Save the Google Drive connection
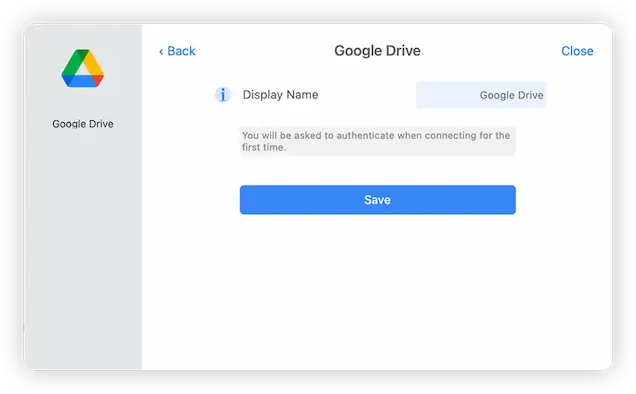636x394 pixels. [378, 200]
